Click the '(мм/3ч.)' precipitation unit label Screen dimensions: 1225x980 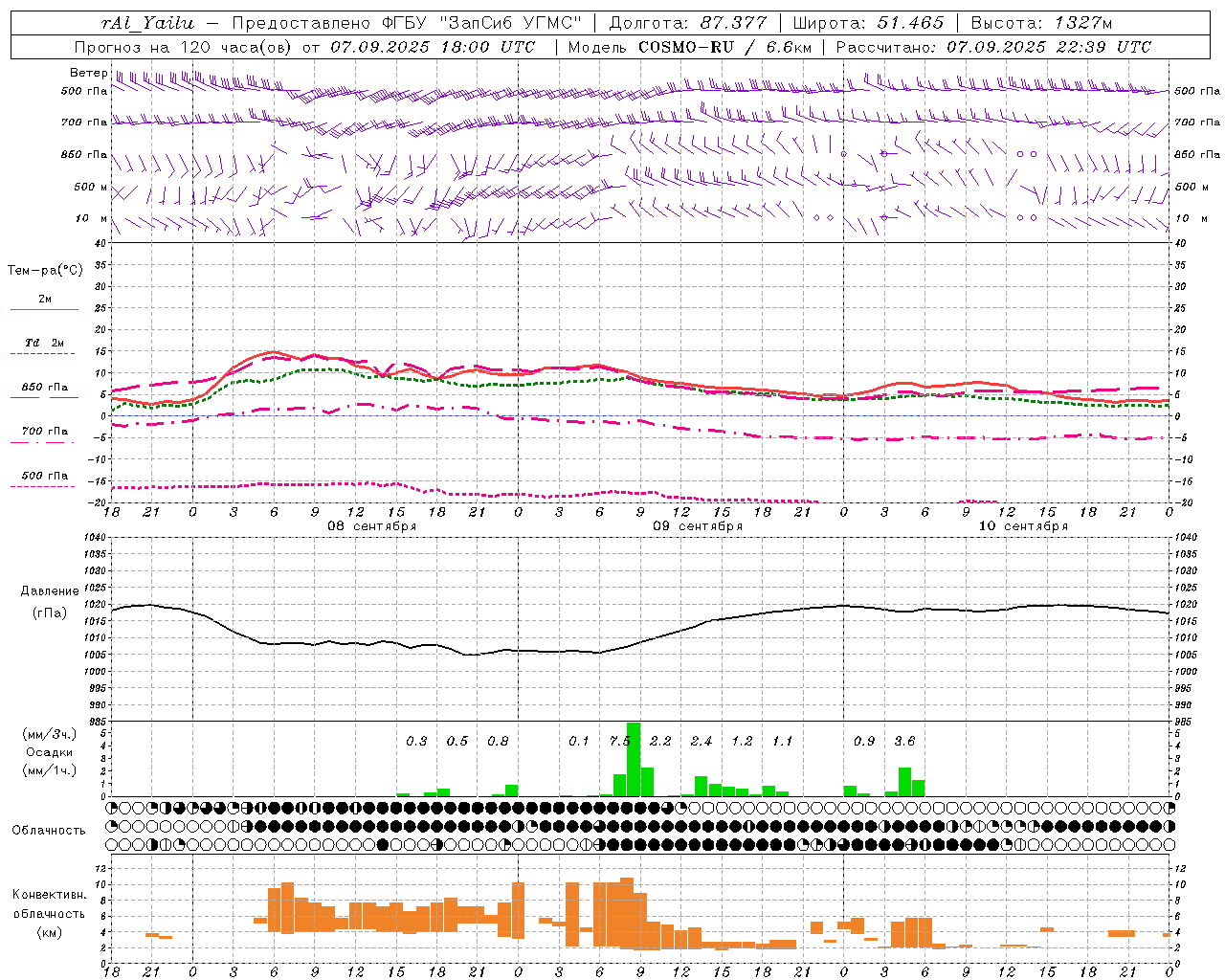point(50,734)
